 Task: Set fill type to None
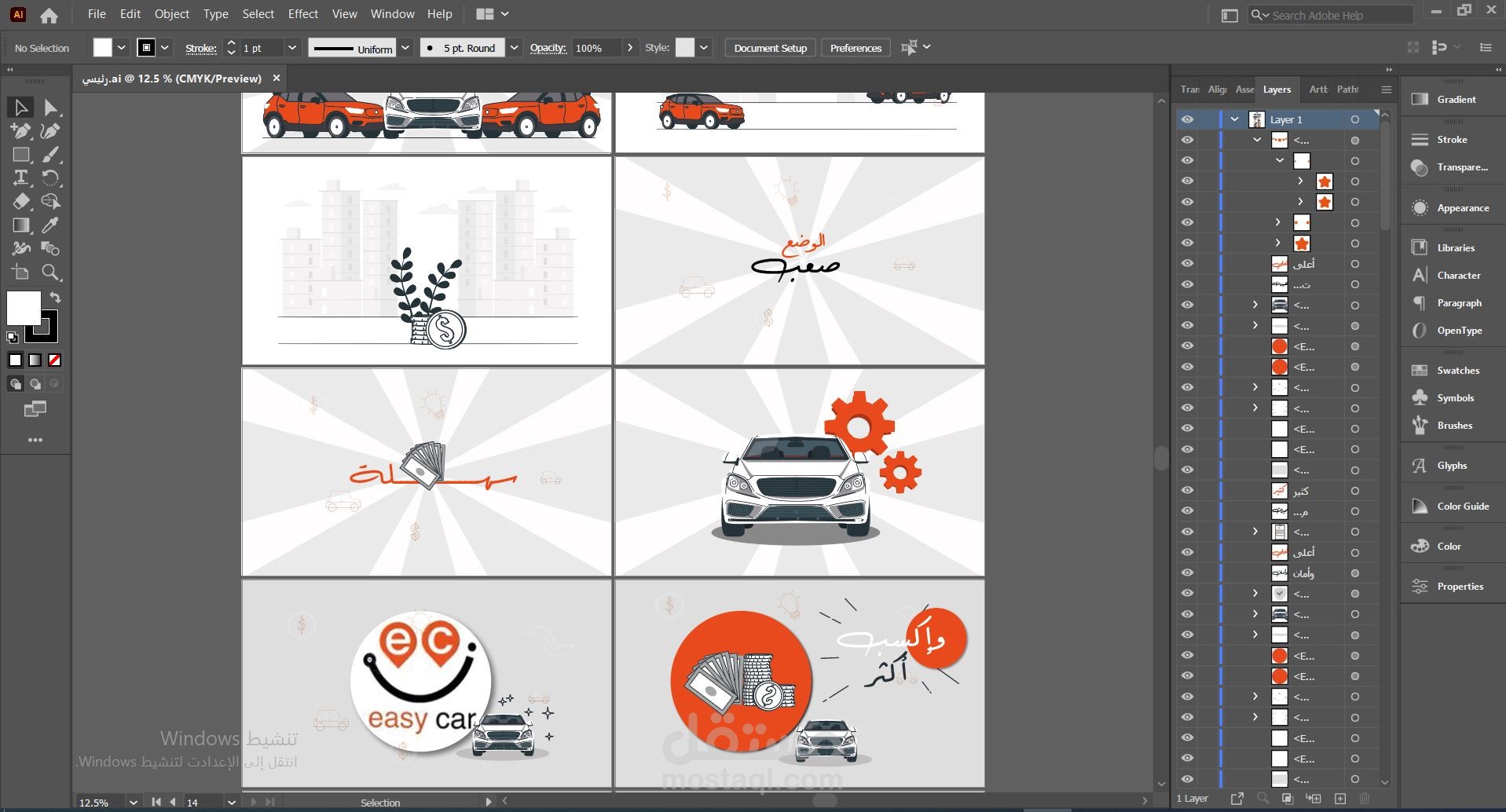(54, 360)
